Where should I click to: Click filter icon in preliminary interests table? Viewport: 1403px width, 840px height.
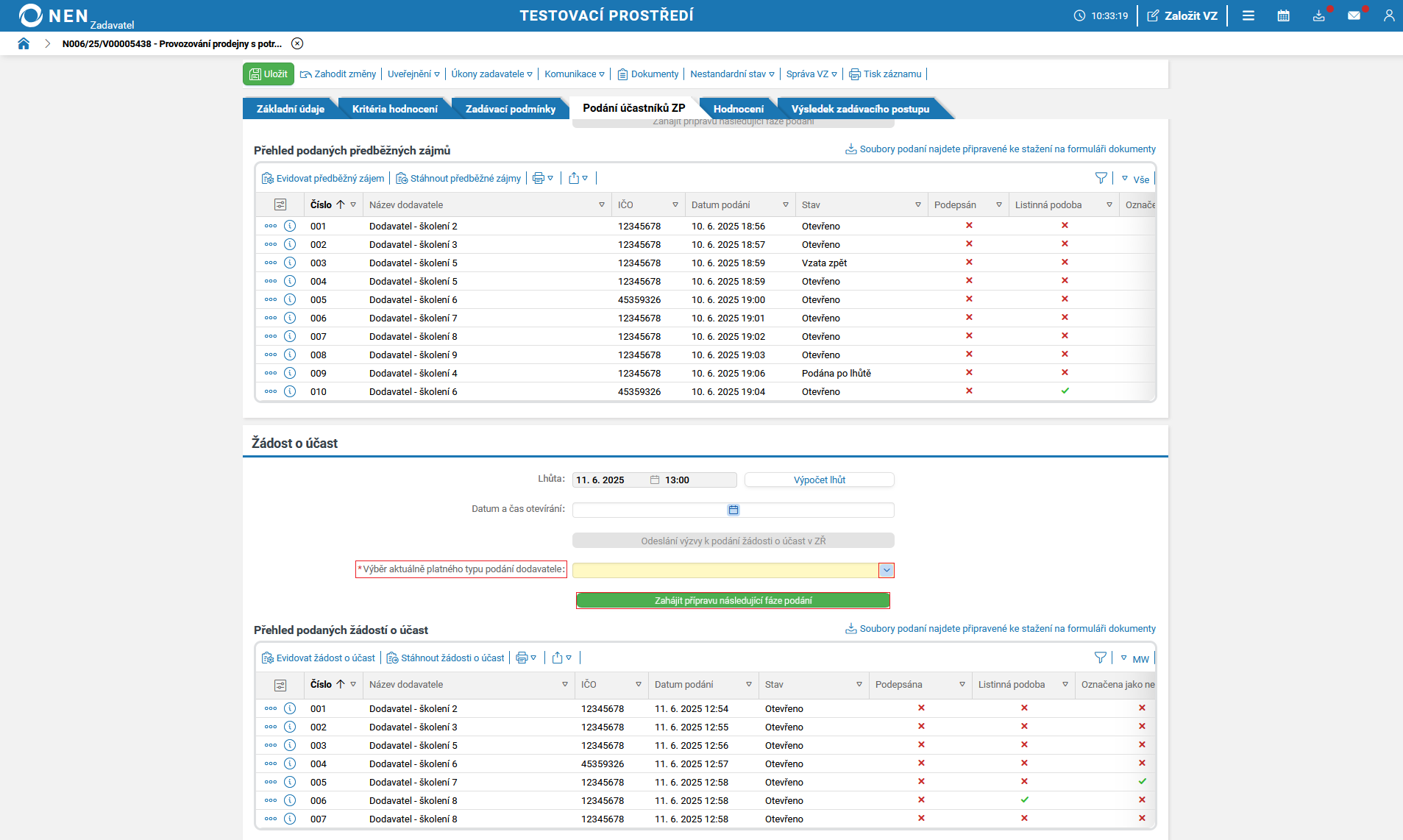tap(1101, 178)
